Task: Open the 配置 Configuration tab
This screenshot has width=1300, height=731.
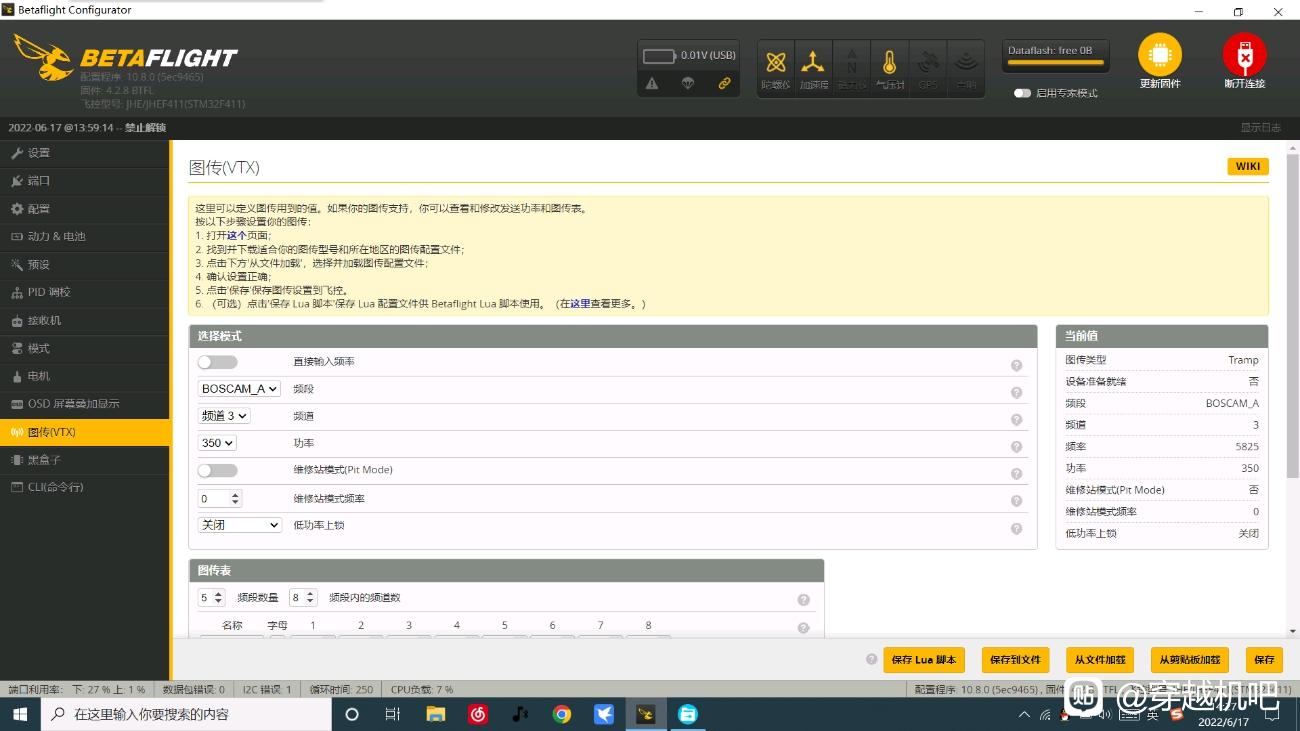Action: [x=85, y=209]
